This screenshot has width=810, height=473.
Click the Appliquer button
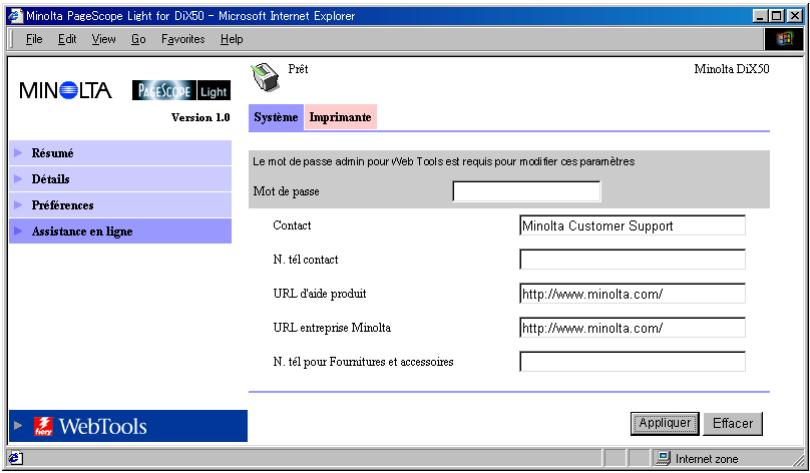point(665,423)
